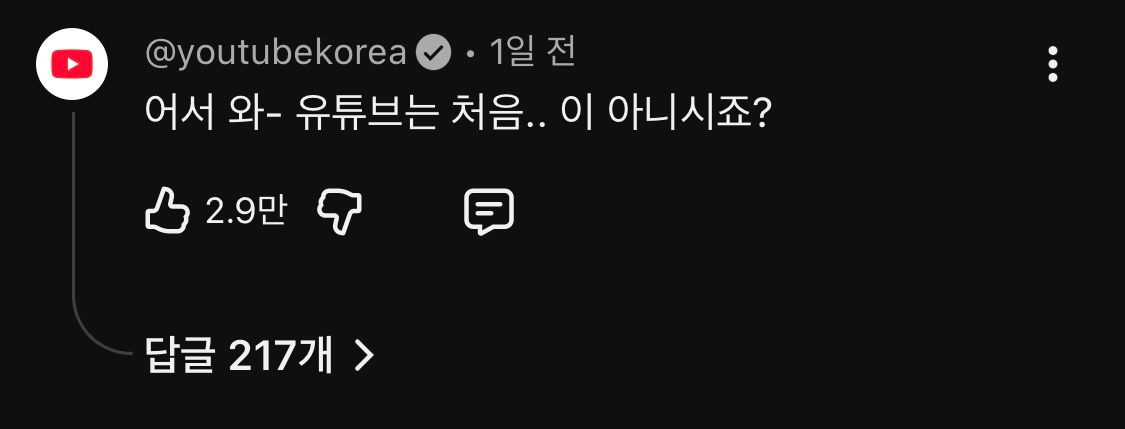Screen dimensions: 1125x429
Task: Open the comment permalink via 1일 전
Action: click(532, 53)
